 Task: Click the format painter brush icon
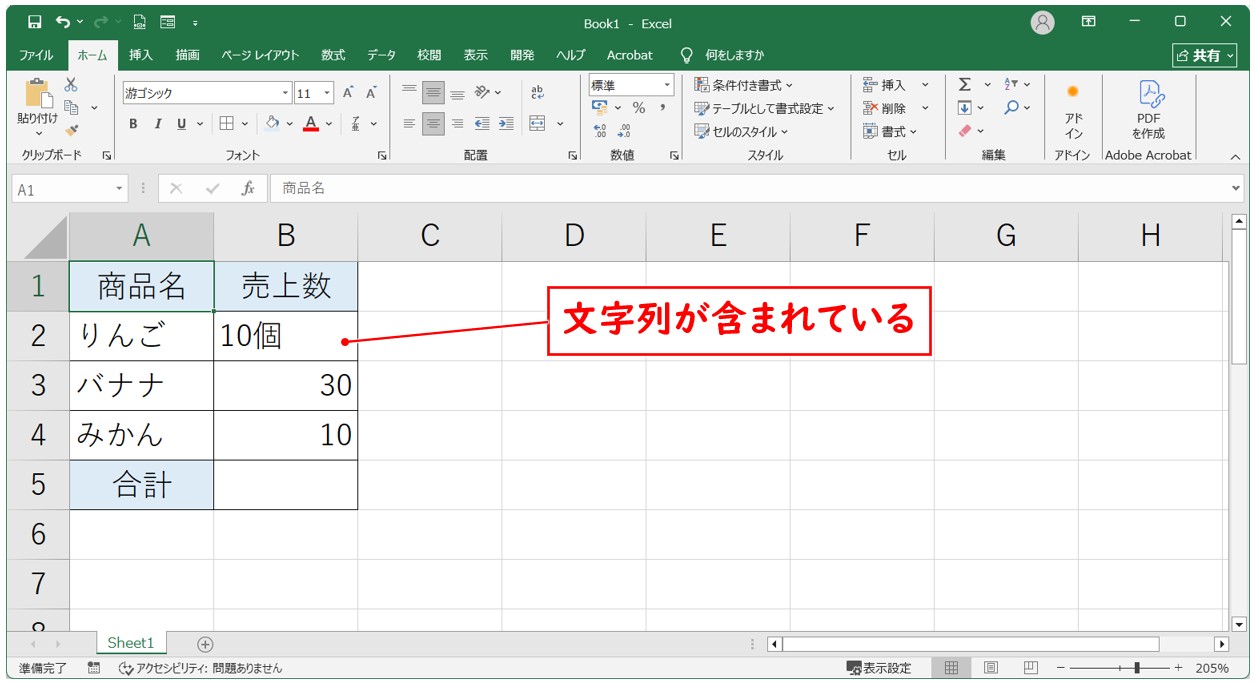pyautogui.click(x=71, y=130)
